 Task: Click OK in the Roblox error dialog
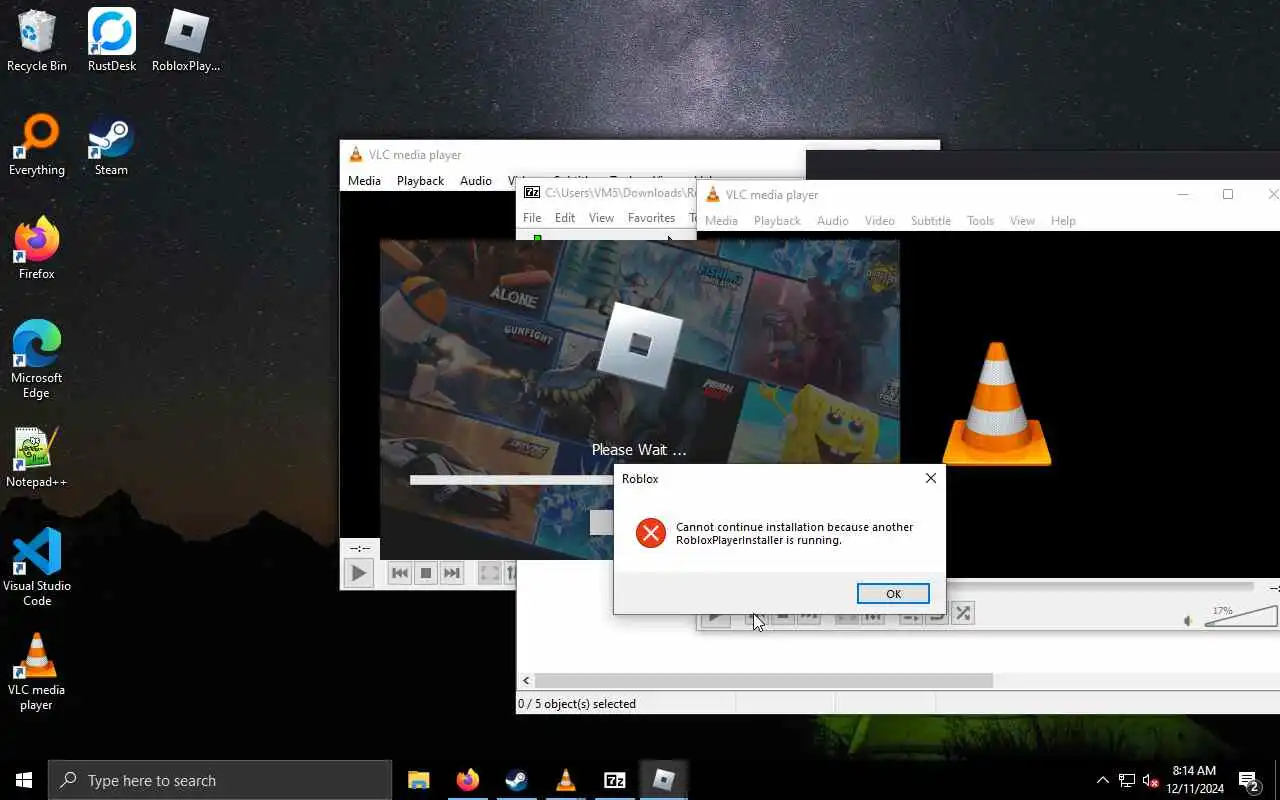[893, 594]
